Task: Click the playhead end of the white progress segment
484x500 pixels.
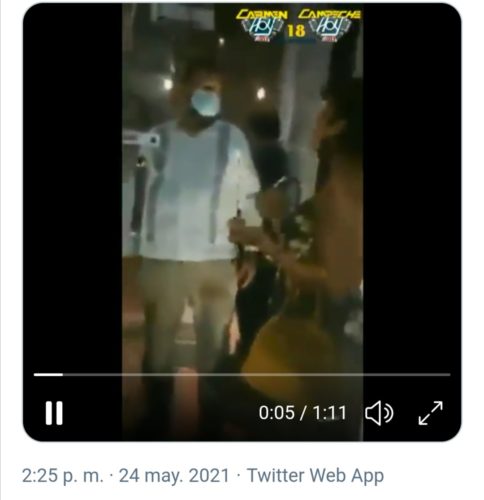Action: [62, 375]
